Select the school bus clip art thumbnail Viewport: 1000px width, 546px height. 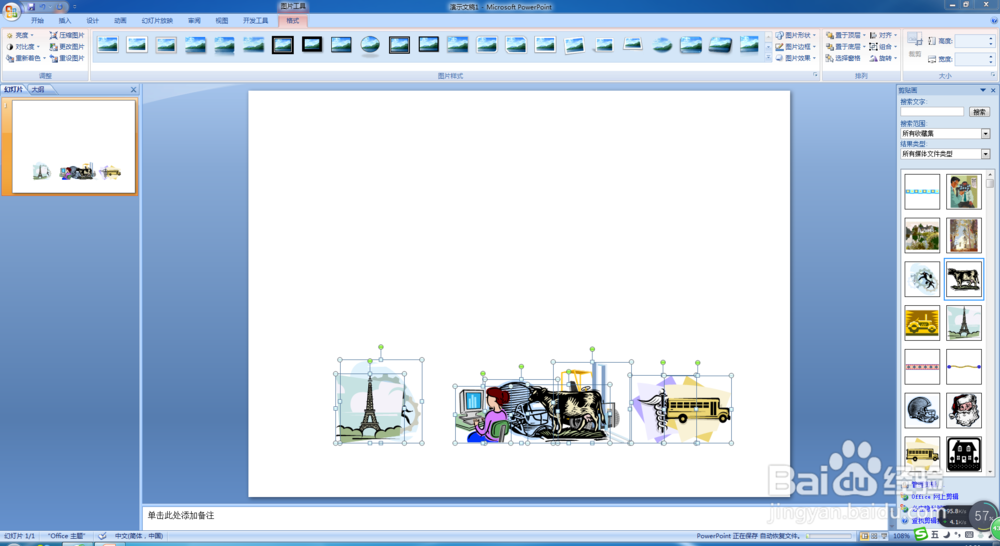(x=922, y=454)
